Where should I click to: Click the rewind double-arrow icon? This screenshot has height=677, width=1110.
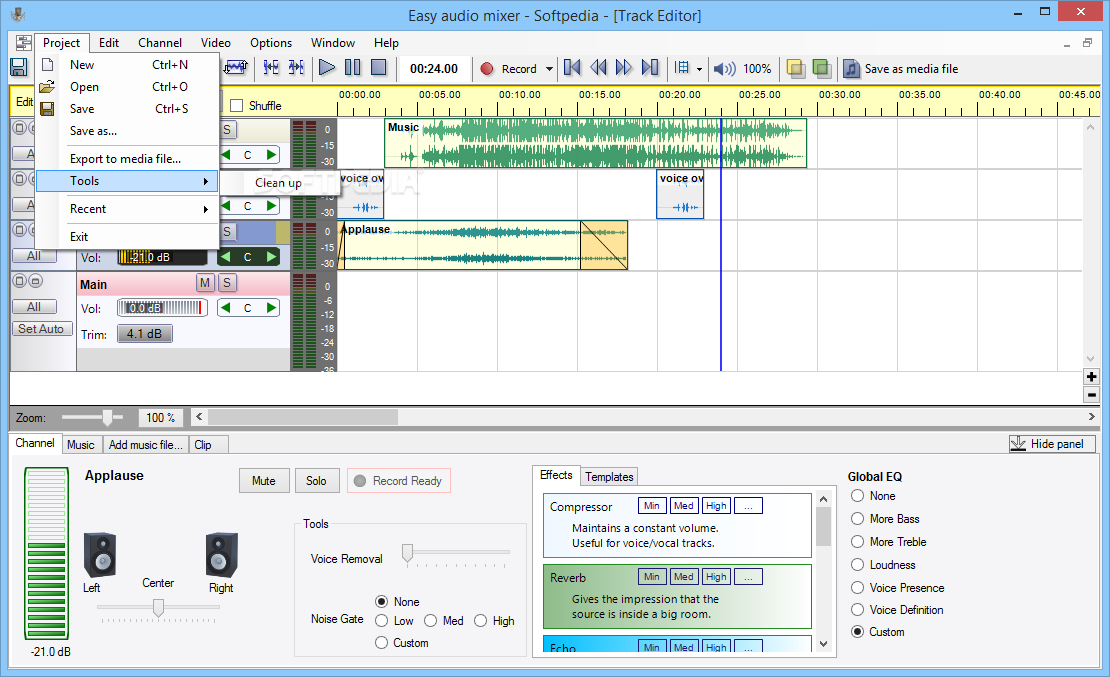[x=598, y=68]
